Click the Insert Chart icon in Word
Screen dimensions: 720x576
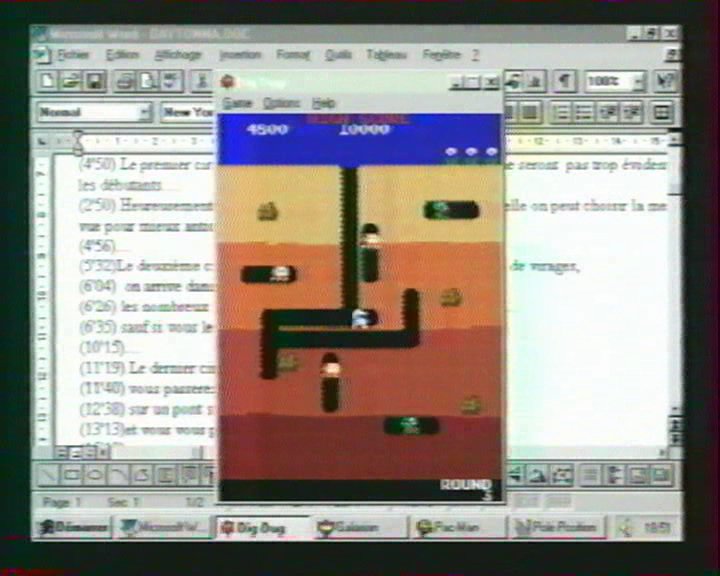535,81
